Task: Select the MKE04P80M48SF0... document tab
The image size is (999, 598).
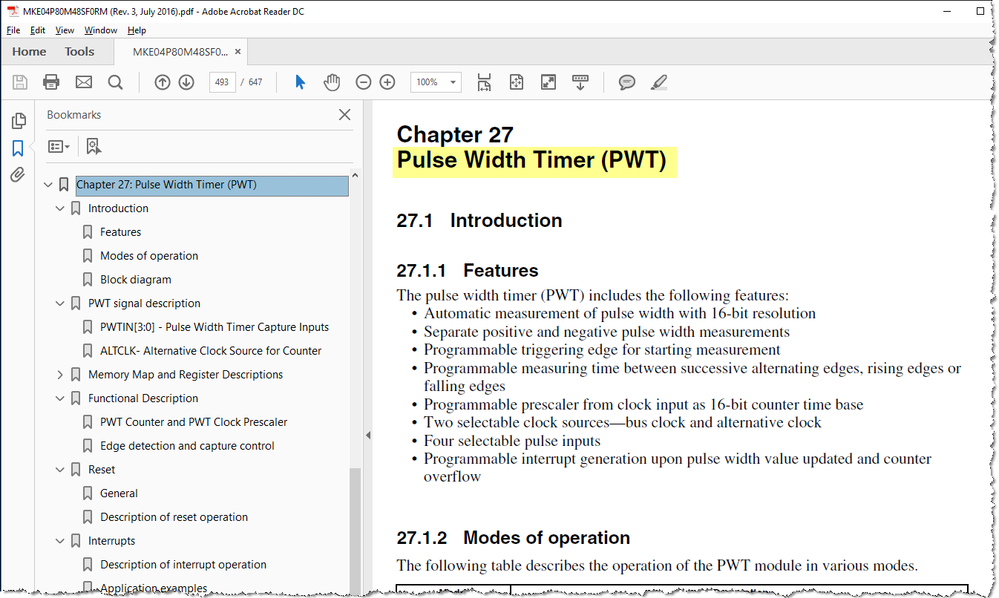Action: click(180, 52)
